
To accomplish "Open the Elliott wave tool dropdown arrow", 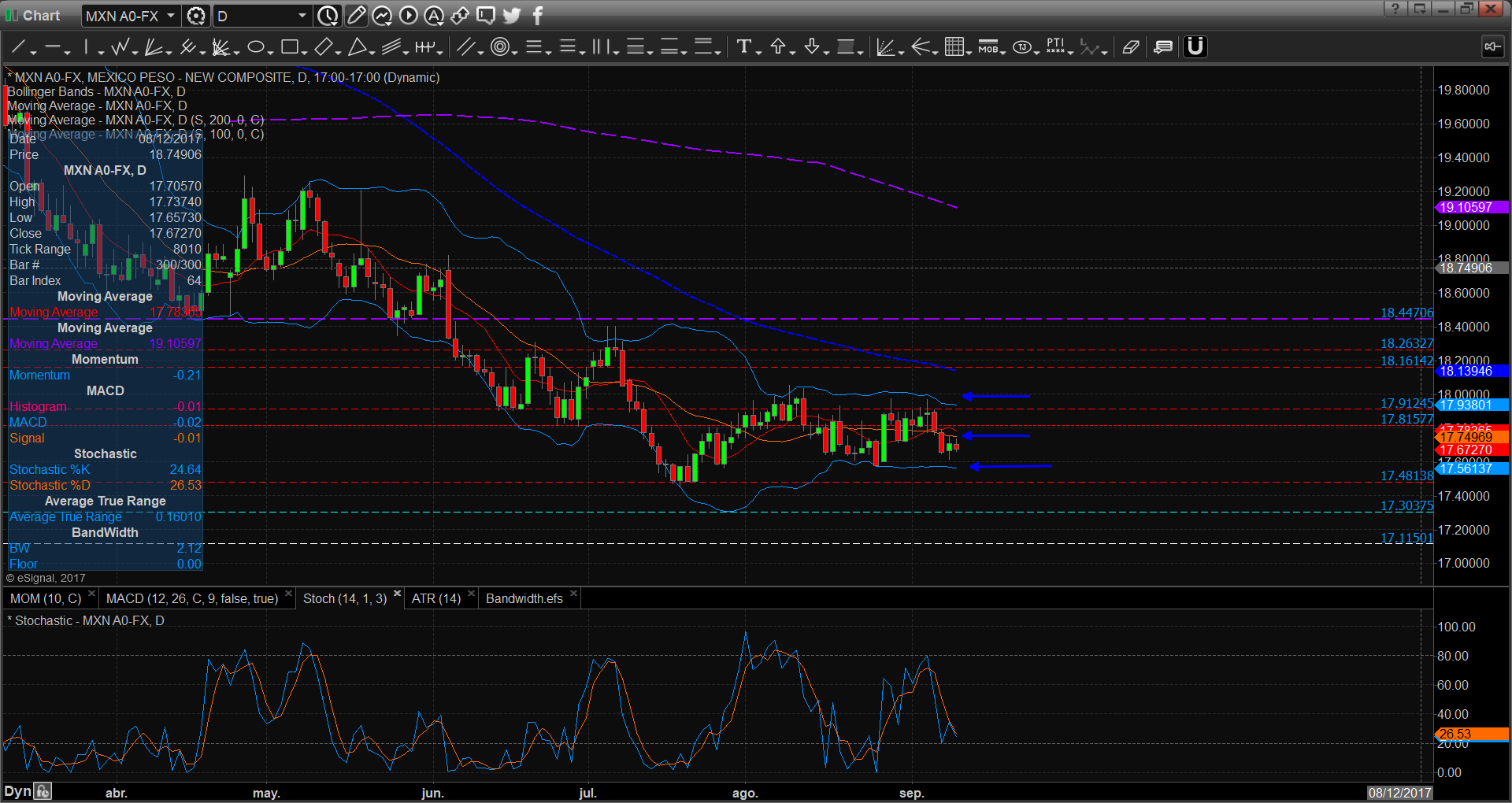I will pyautogui.click(x=1105, y=52).
